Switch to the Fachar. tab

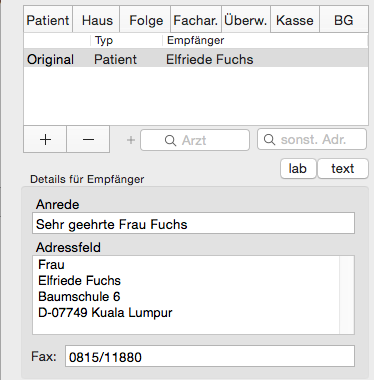pos(196,20)
